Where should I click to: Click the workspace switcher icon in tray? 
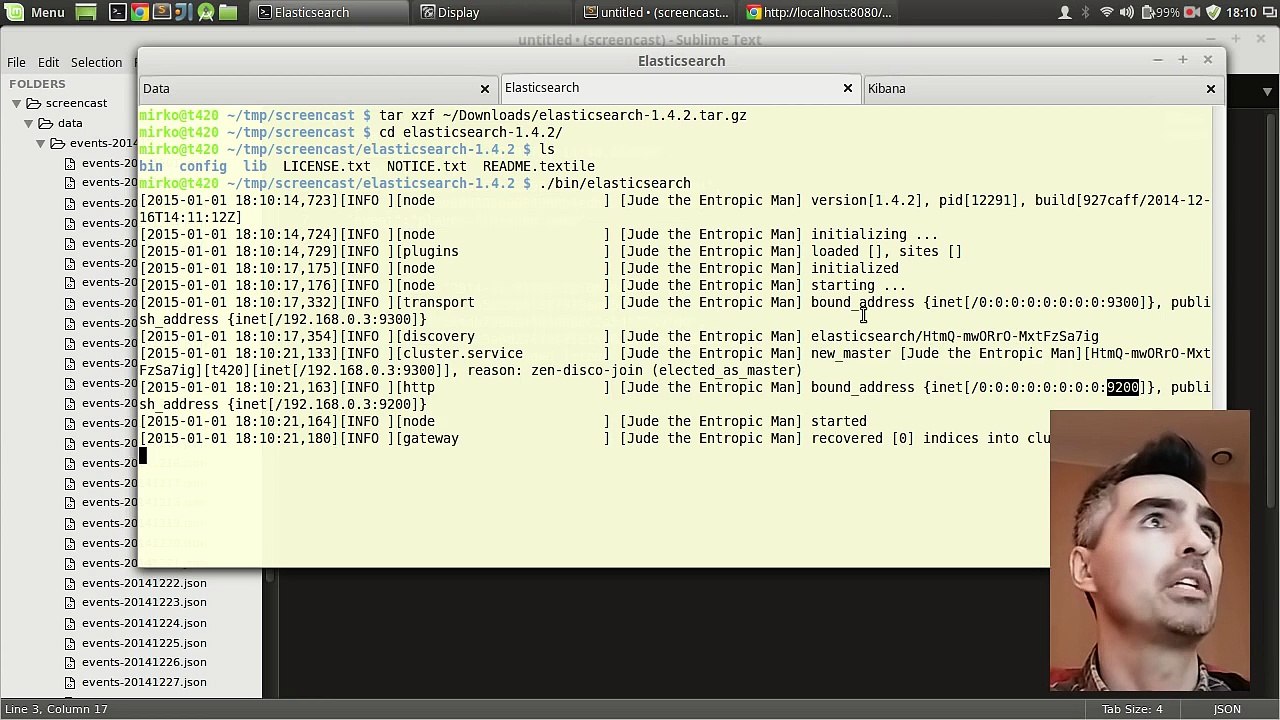point(1270,12)
